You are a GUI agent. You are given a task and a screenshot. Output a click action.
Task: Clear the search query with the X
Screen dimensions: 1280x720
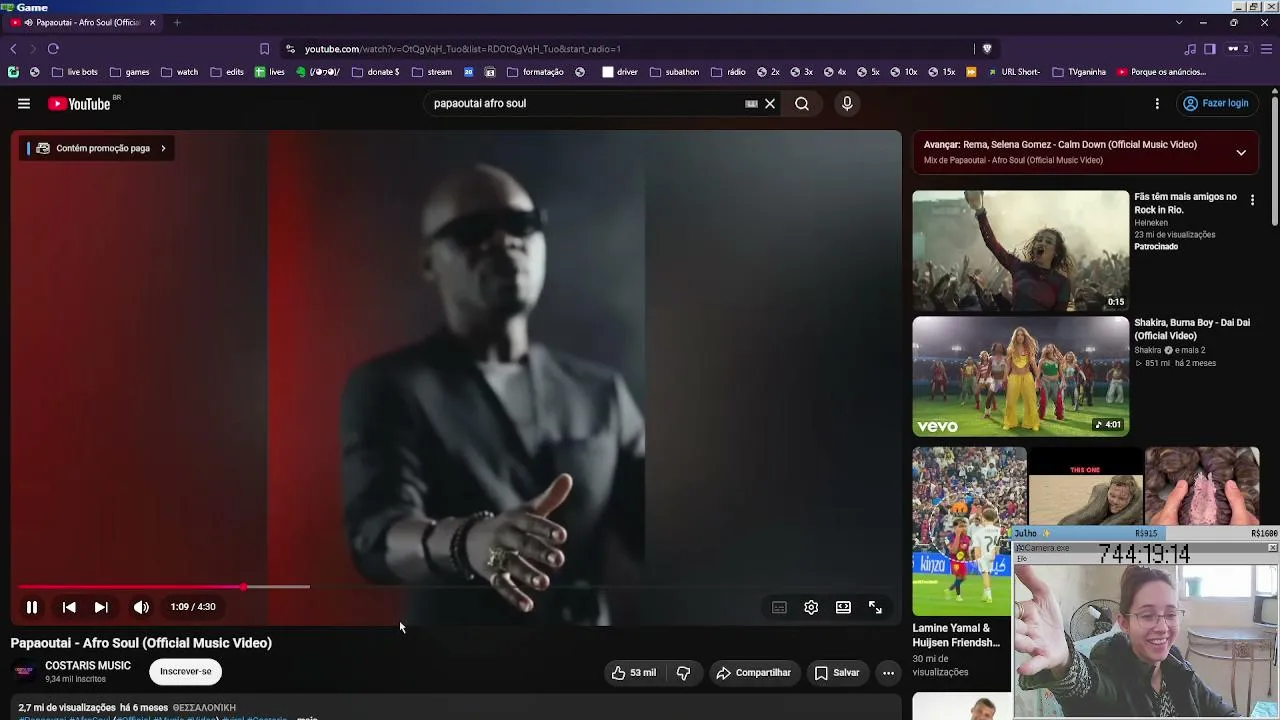tap(770, 103)
